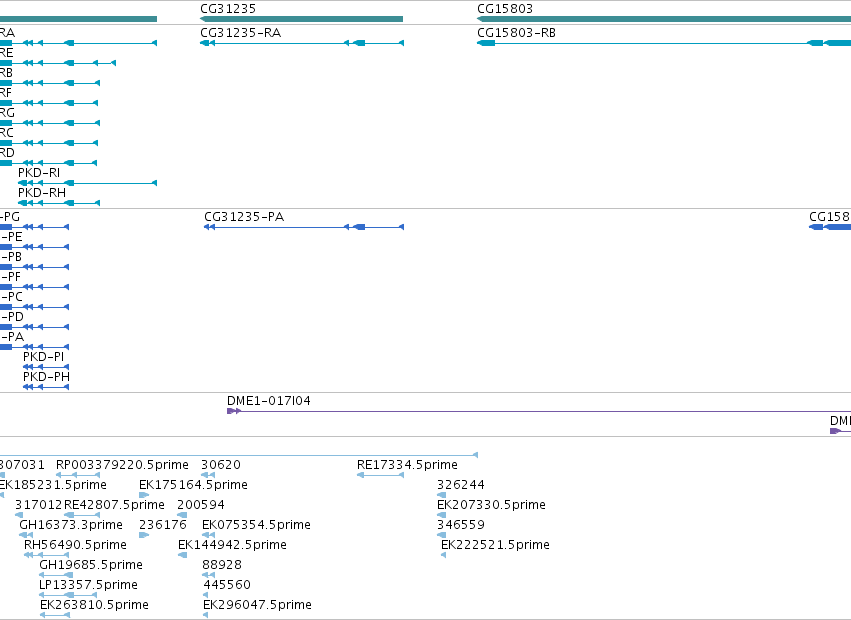The height and width of the screenshot is (620, 851).
Task: Select EST label RH56490.5prime
Action: [75, 545]
